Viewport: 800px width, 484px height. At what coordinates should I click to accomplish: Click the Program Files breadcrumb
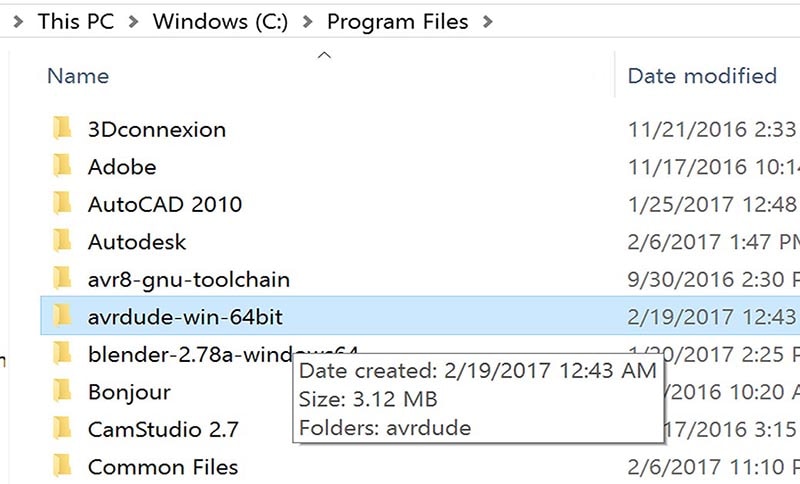[397, 21]
